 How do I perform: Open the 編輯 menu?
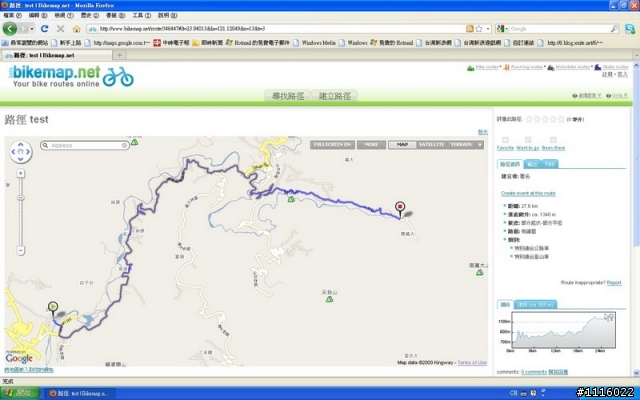tap(38, 16)
